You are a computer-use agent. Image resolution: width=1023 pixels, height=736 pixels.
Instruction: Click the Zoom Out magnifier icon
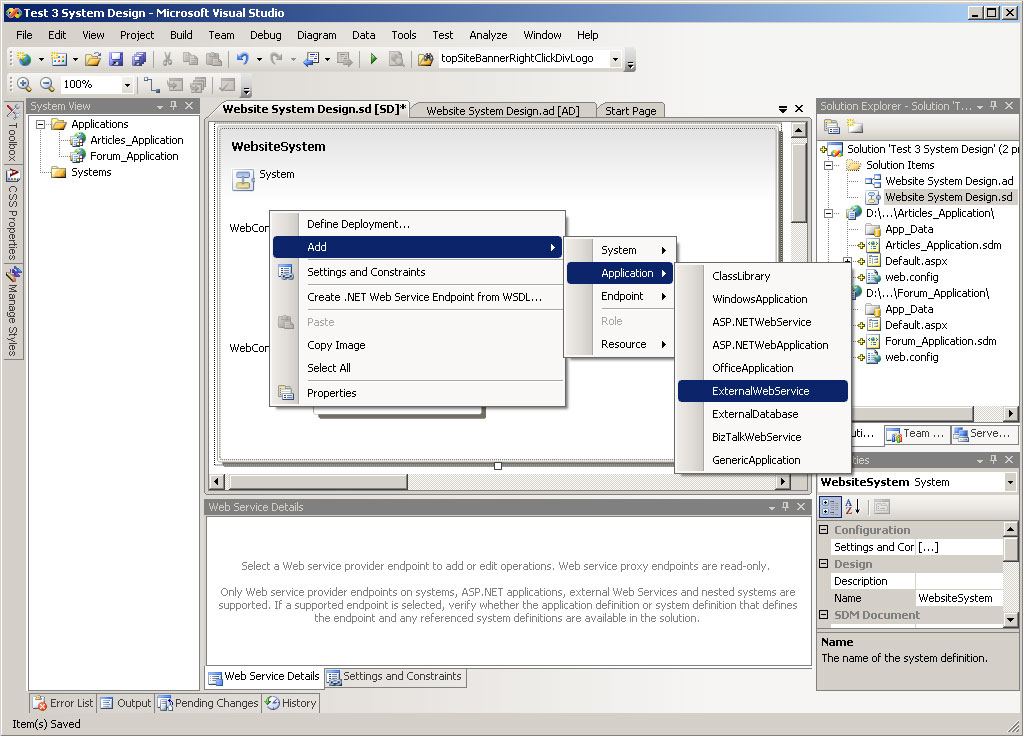click(x=46, y=84)
